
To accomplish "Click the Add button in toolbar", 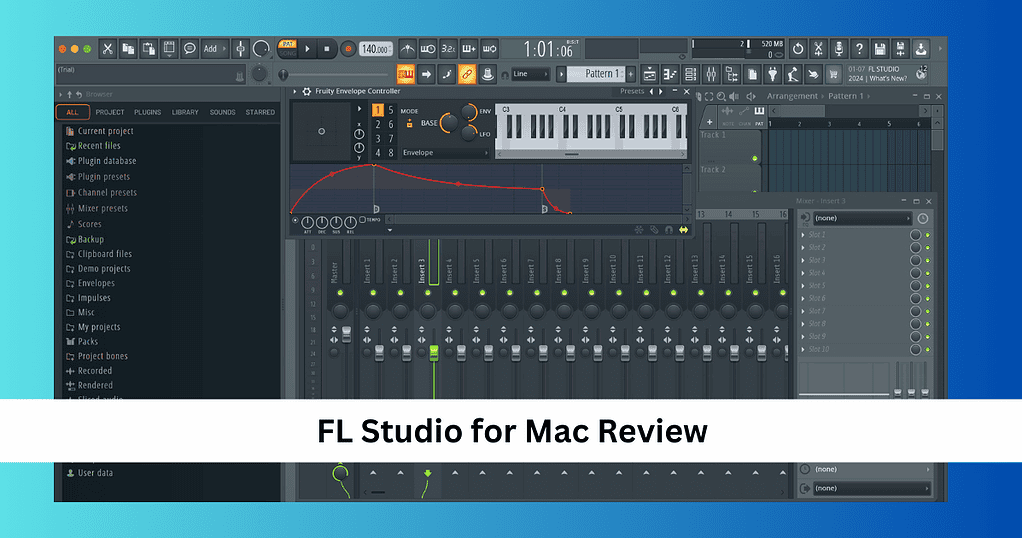I will (210, 48).
